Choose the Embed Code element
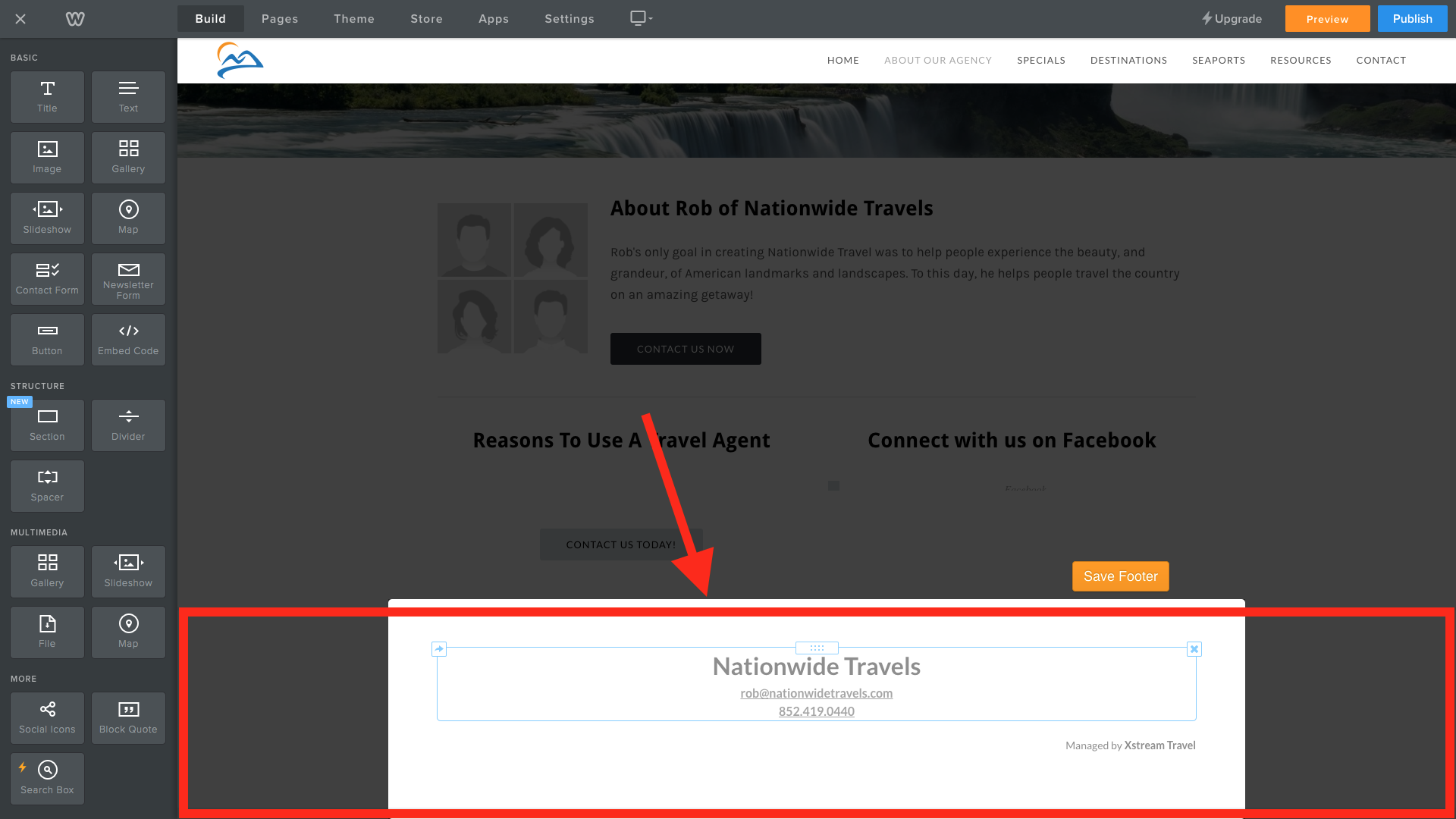Screen dimensions: 1456x819 click(128, 340)
